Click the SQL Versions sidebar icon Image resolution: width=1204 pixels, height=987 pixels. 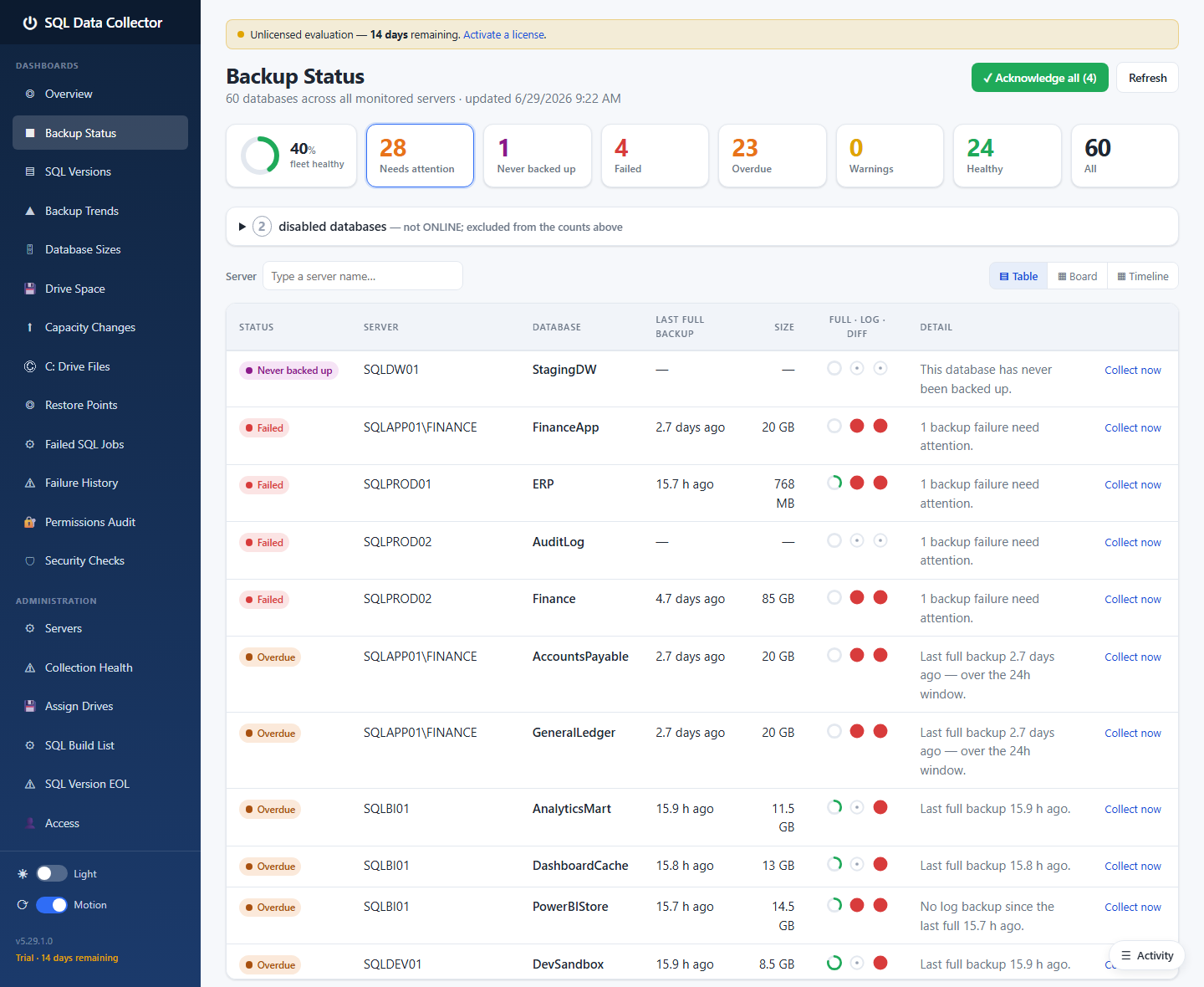30,172
